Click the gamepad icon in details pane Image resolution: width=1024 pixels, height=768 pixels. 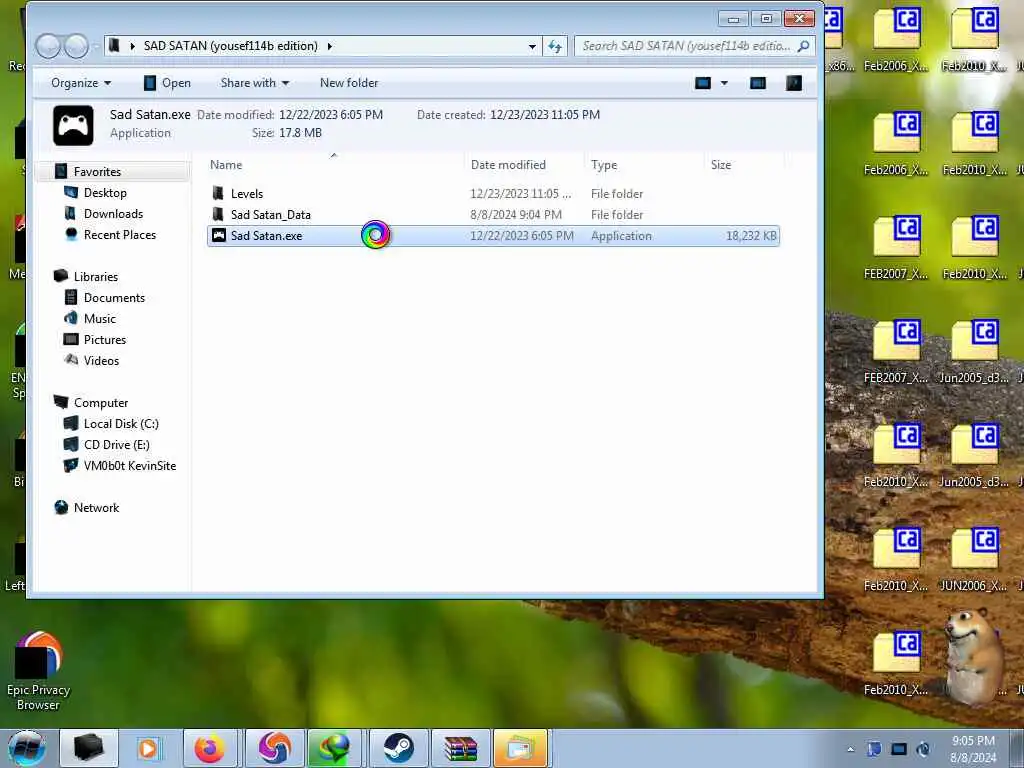click(x=73, y=125)
